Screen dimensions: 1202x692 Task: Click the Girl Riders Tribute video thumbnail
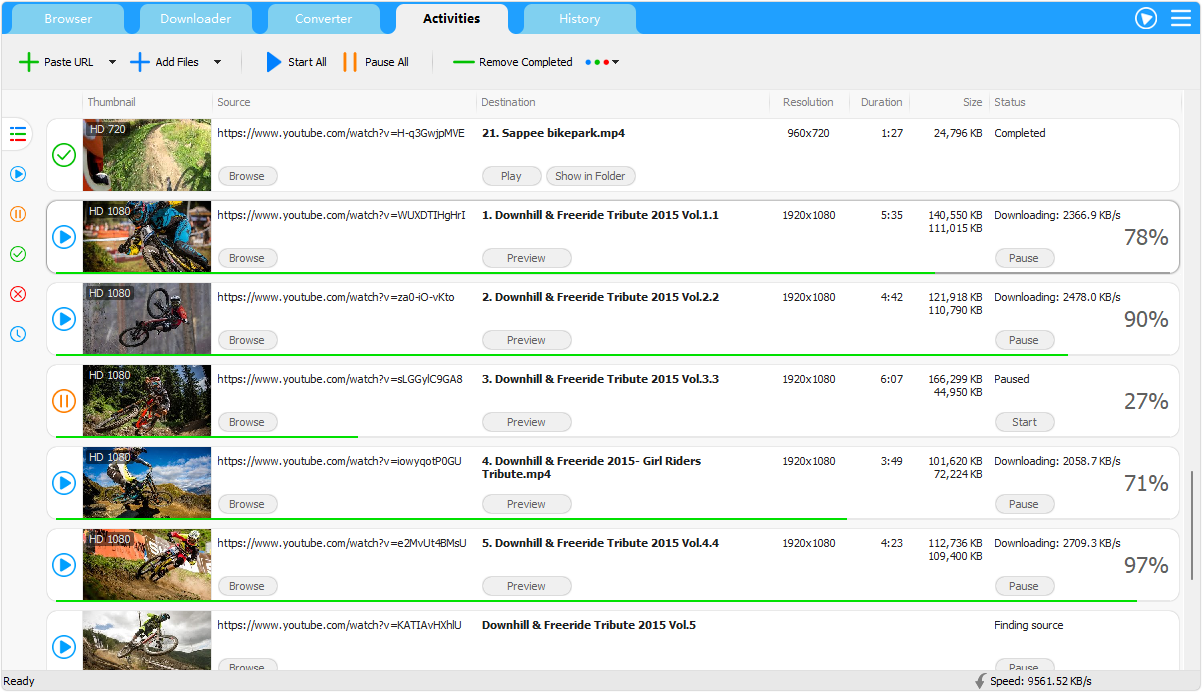point(147,483)
